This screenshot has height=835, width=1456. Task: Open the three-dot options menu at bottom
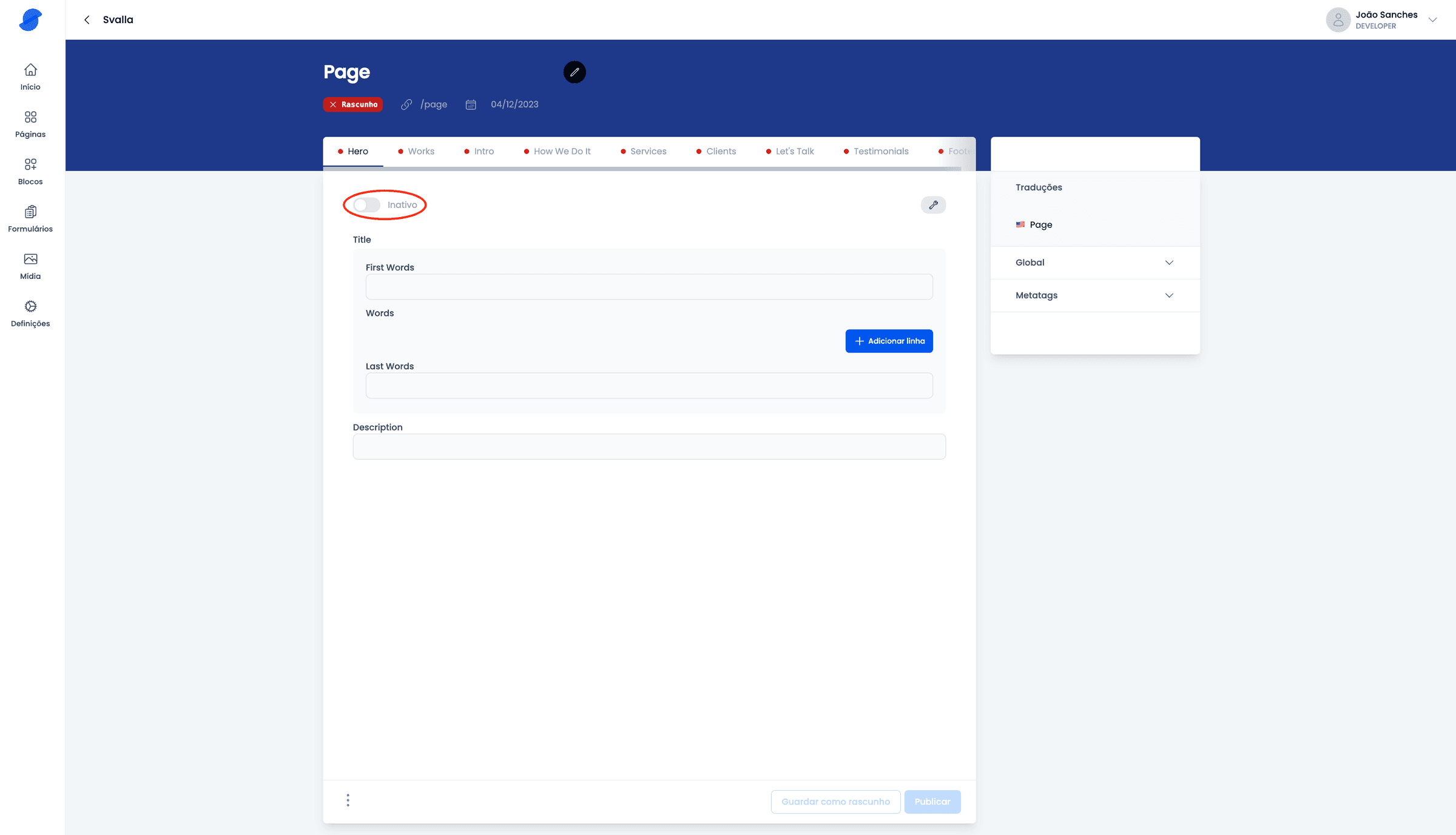(x=348, y=800)
